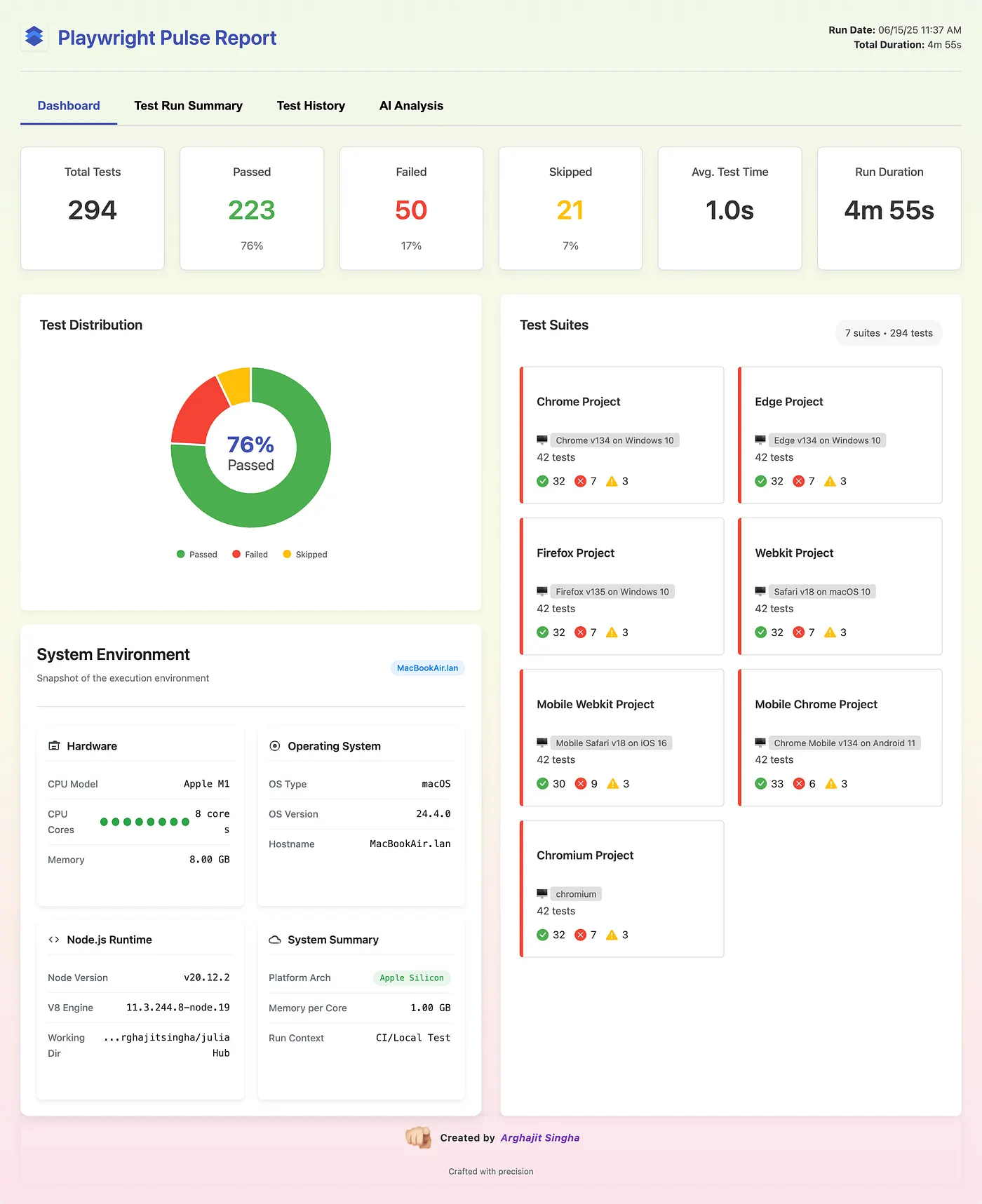
Task: Open the AI Analysis tab
Action: pos(411,106)
